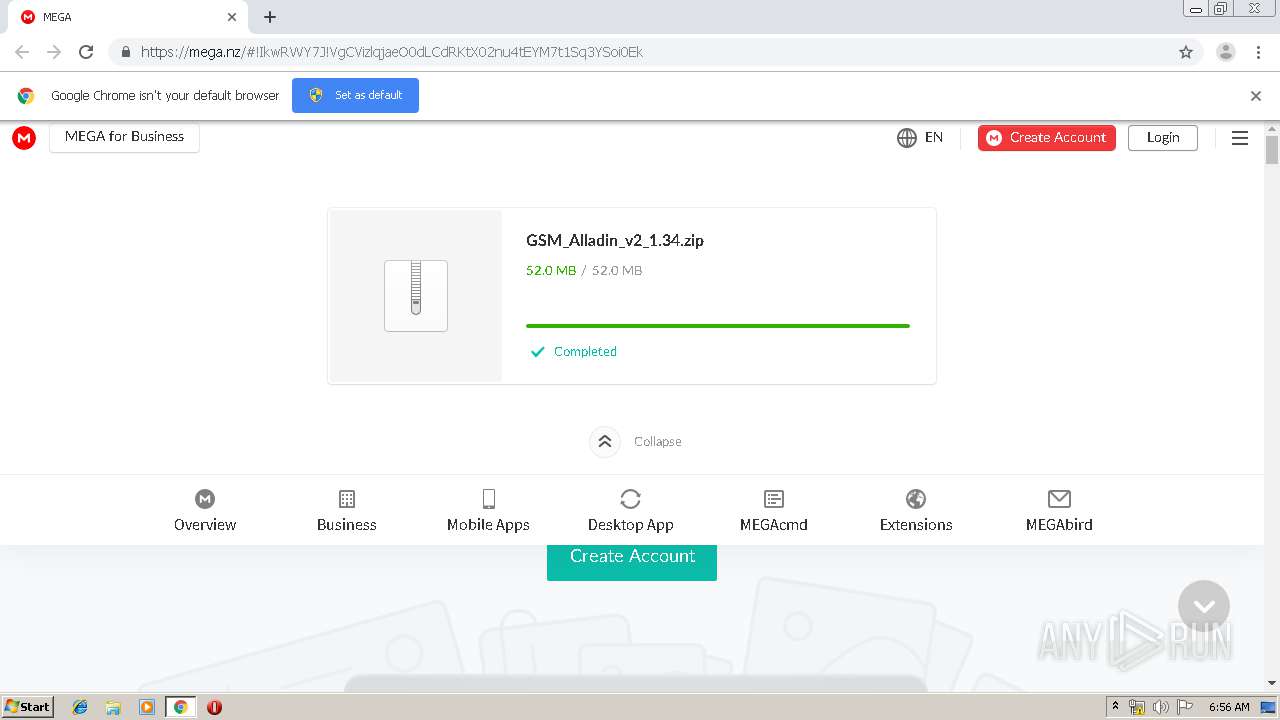Click the address bar URL

click(392, 52)
